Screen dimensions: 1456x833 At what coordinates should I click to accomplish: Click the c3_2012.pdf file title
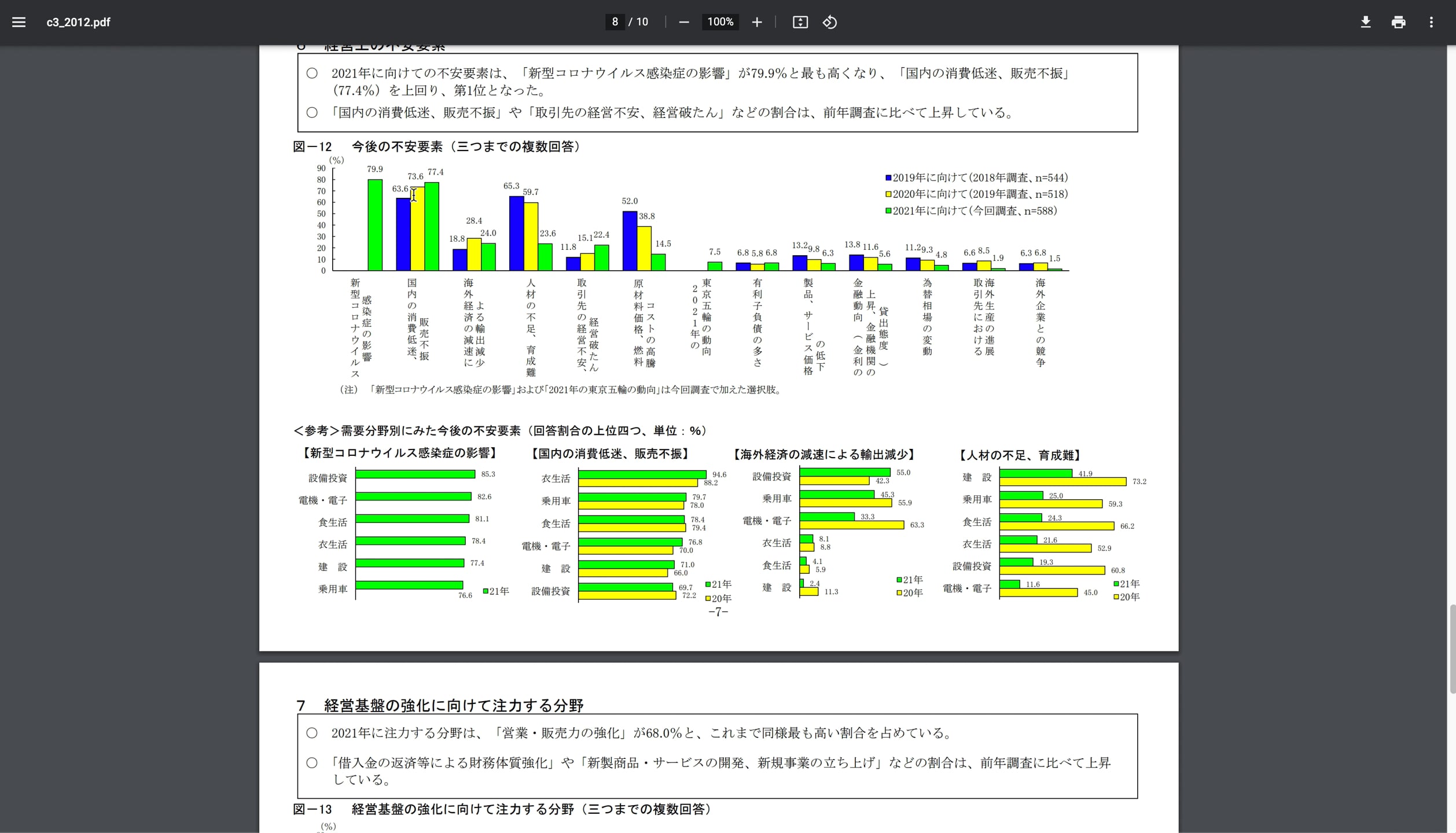[x=78, y=22]
